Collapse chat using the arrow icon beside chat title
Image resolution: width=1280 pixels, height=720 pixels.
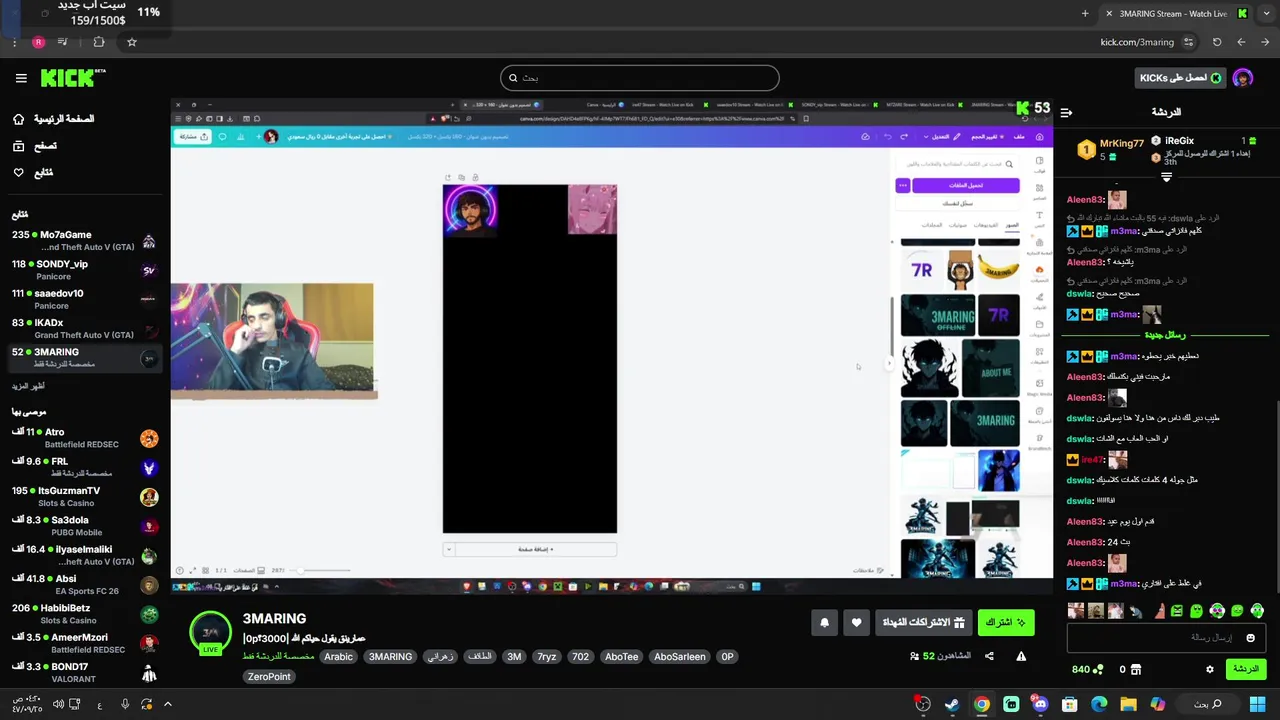pos(1066,112)
